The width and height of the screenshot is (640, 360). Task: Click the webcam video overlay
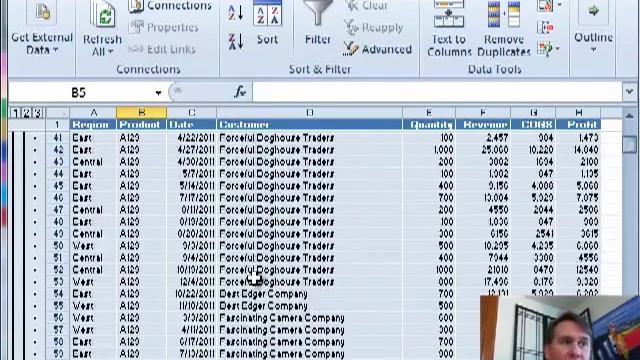[560, 328]
